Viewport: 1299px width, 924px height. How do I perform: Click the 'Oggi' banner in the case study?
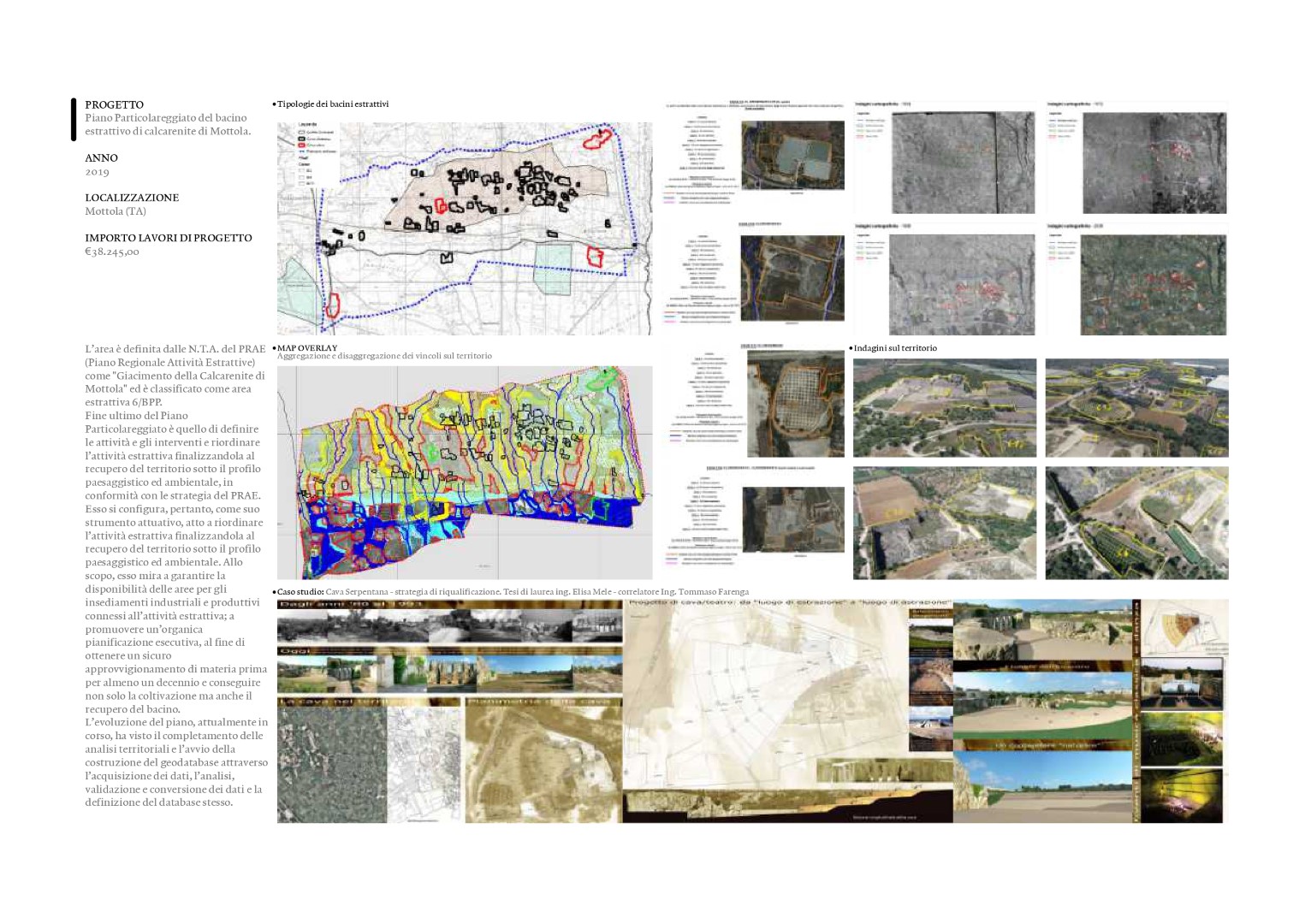coord(449,650)
